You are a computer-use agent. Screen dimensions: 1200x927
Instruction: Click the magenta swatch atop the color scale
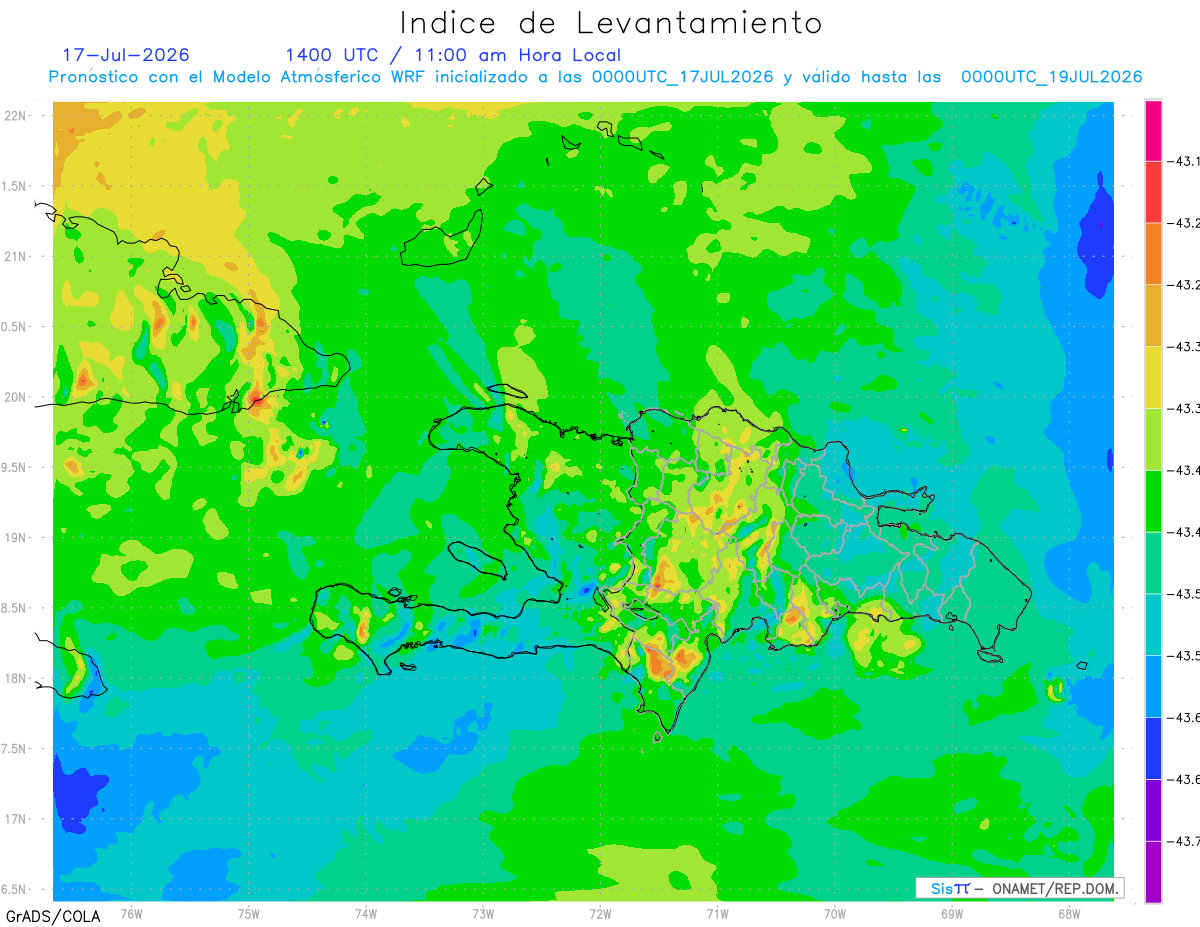pos(1153,130)
